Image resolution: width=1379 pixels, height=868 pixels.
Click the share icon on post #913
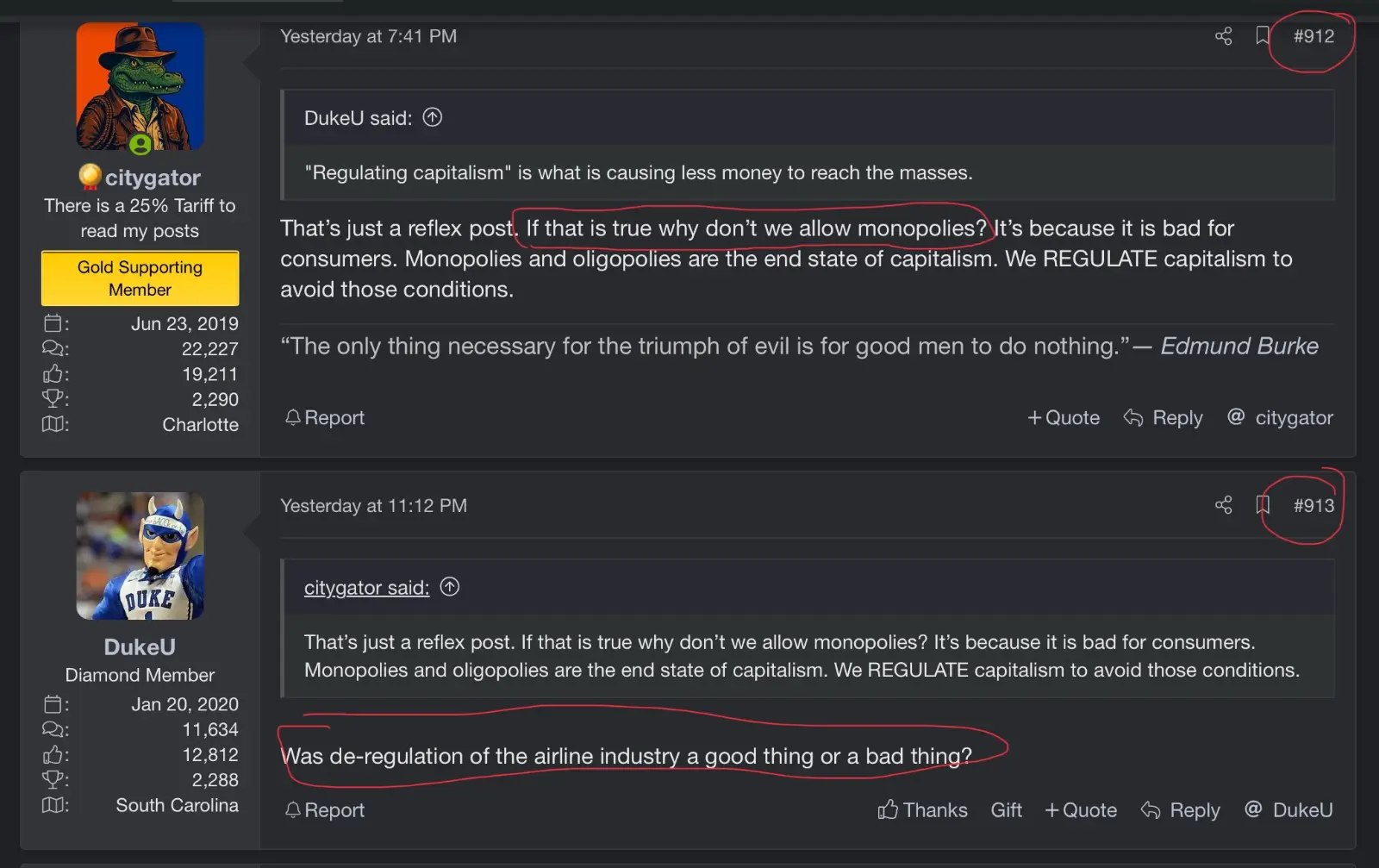[1223, 505]
